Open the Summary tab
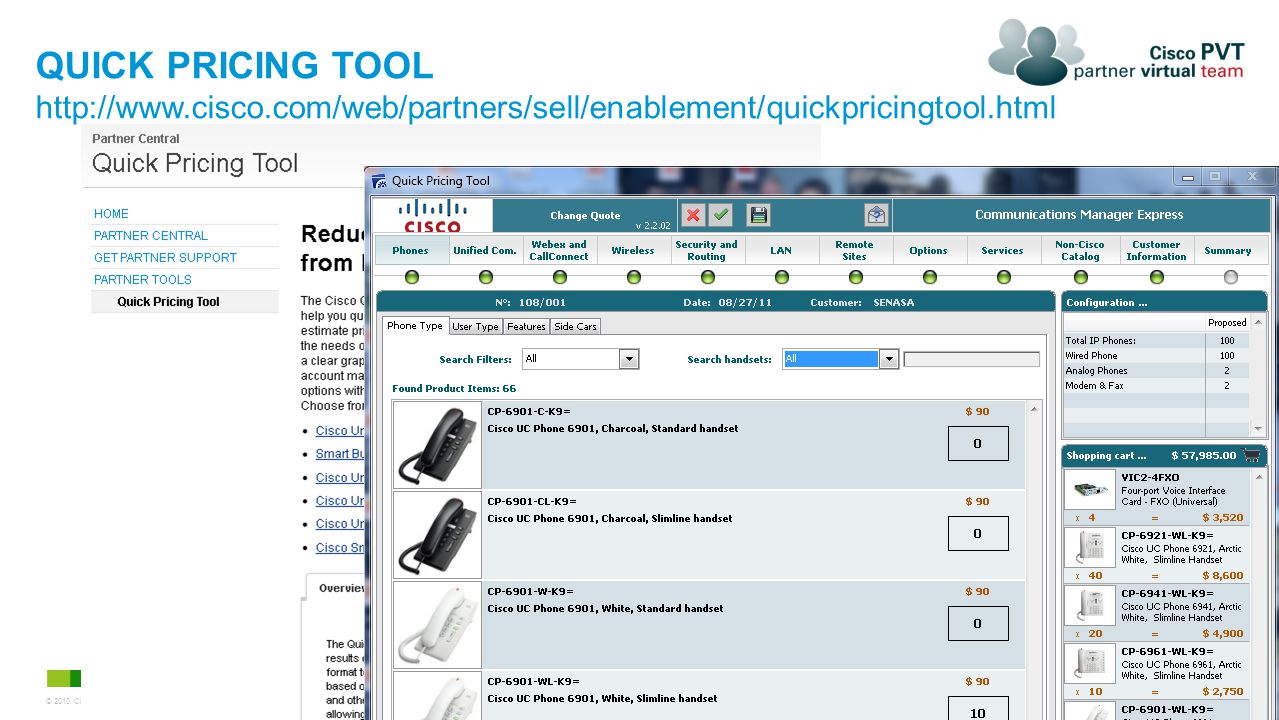This screenshot has width=1279, height=720. pos(1228,250)
